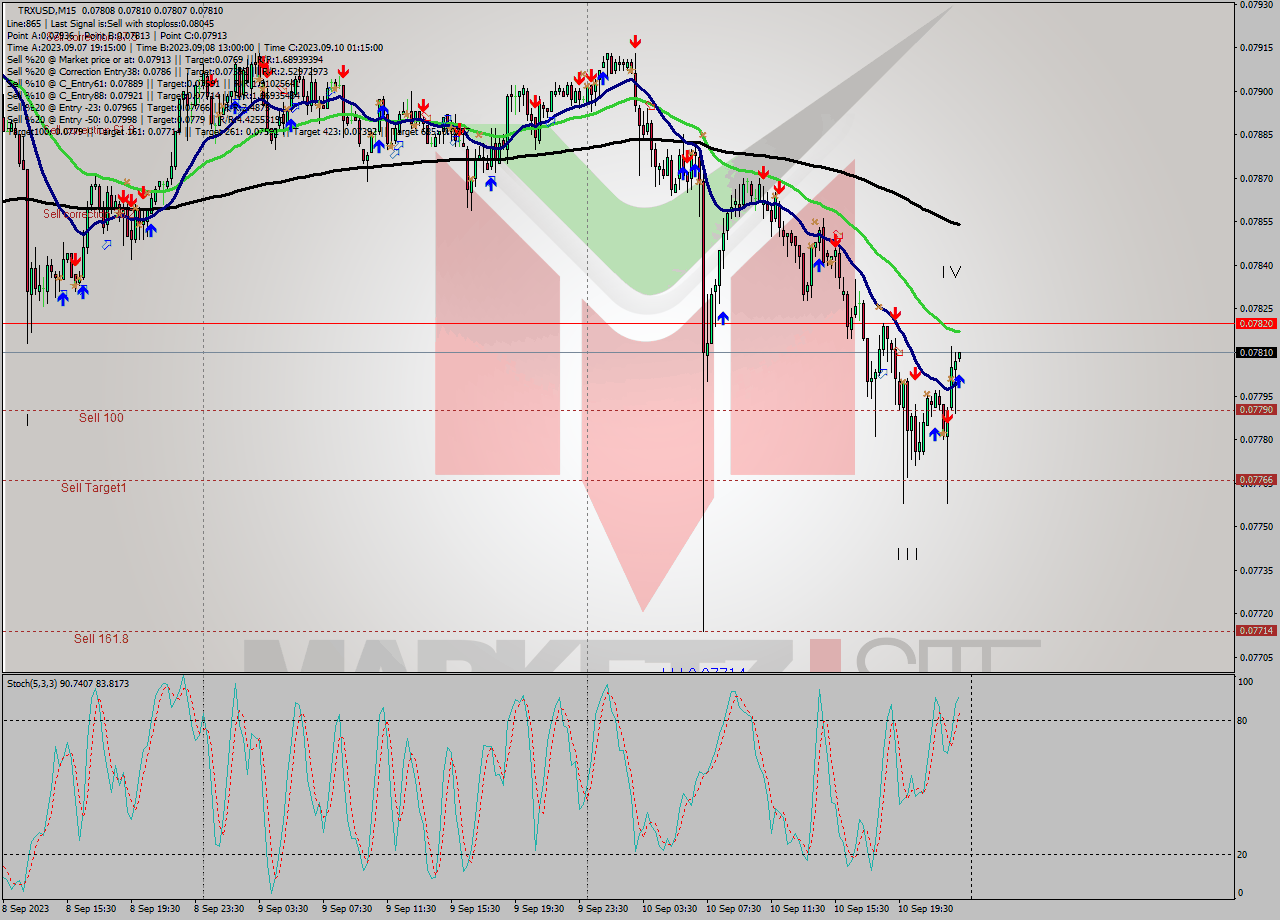This screenshot has width=1280, height=920.
Task: Select the 'I I I' wave label below the lows
Action: pyautogui.click(x=907, y=553)
